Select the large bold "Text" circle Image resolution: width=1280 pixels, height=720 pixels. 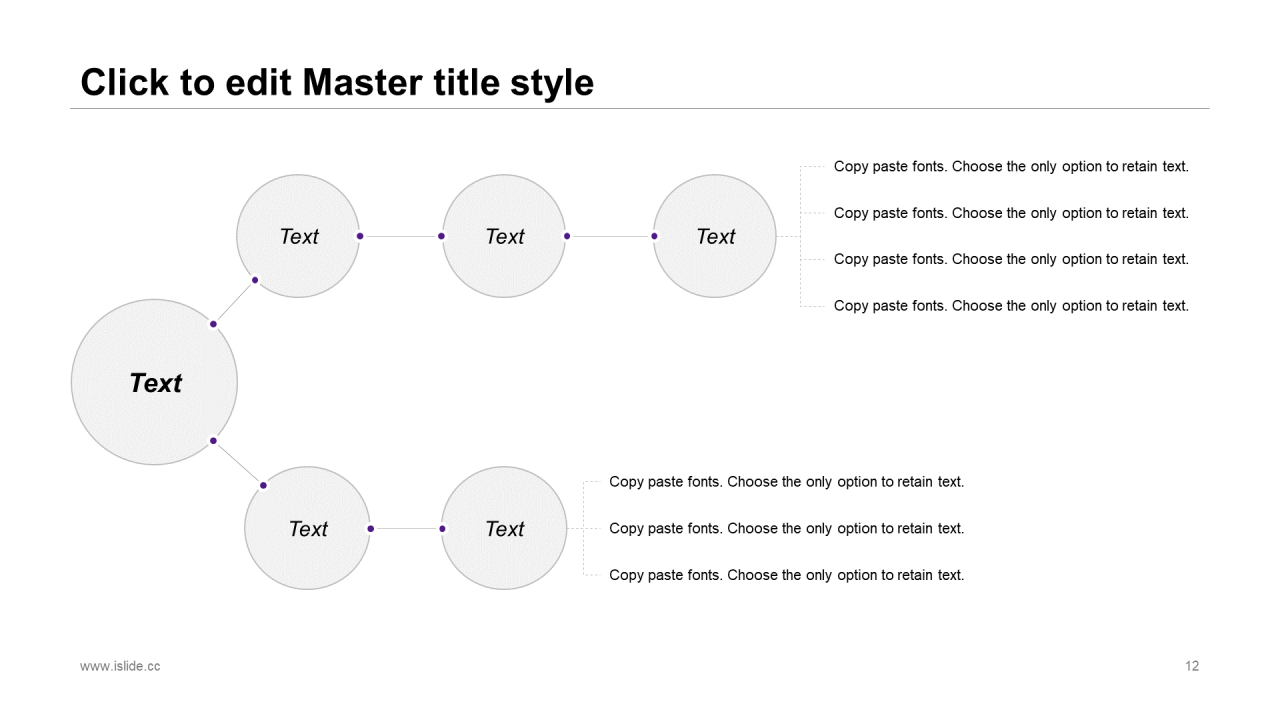[154, 382]
